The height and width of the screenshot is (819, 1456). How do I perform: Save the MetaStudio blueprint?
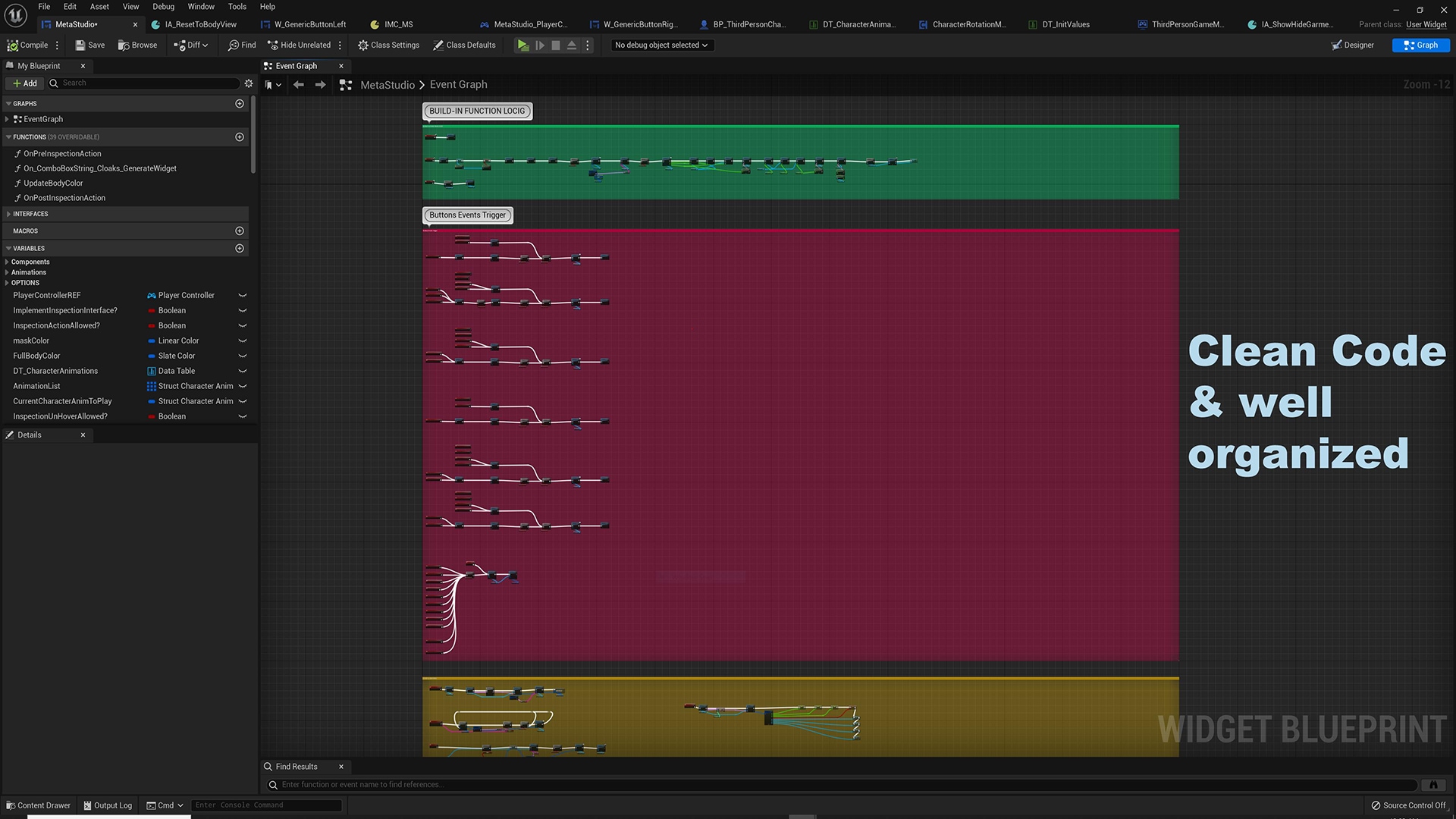click(x=89, y=45)
